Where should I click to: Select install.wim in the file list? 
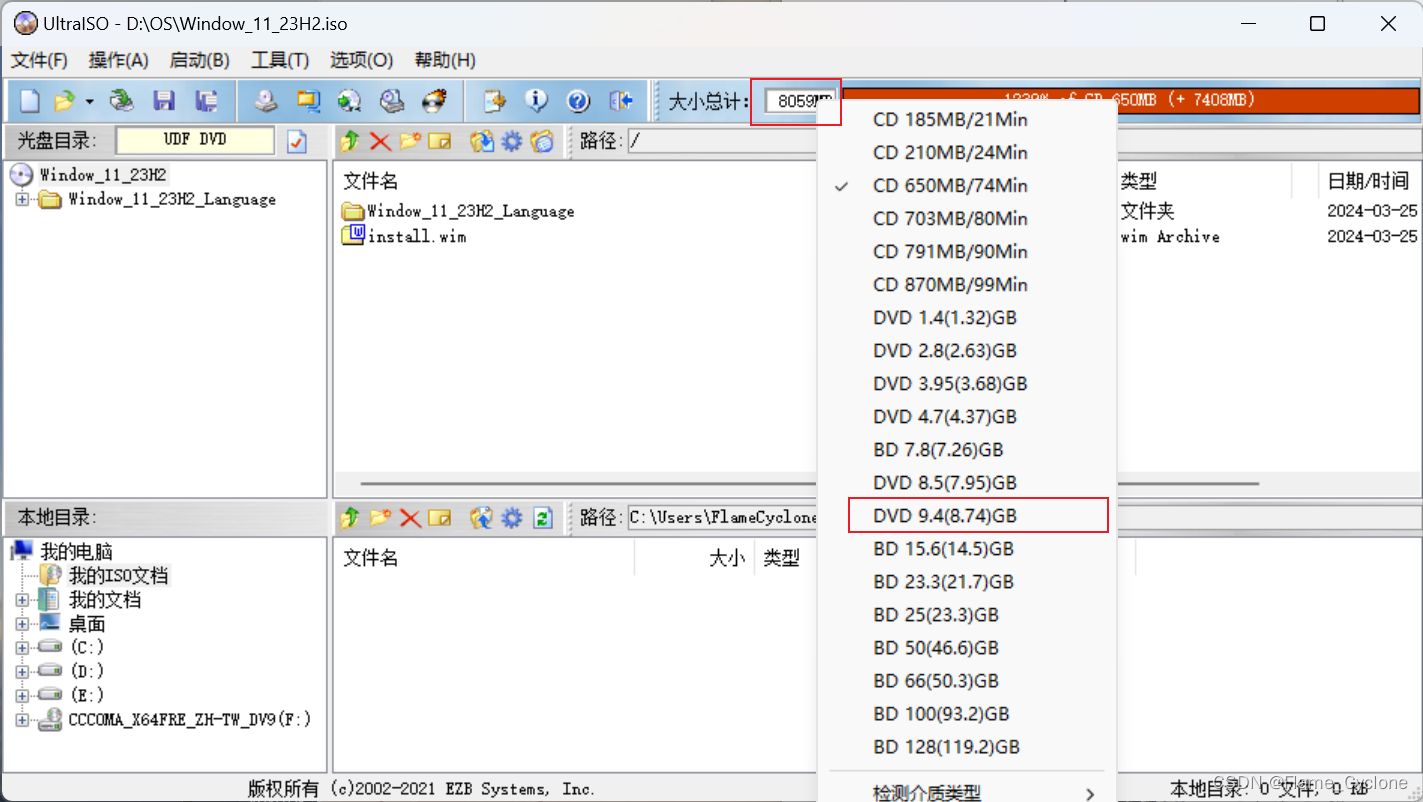pos(404,236)
